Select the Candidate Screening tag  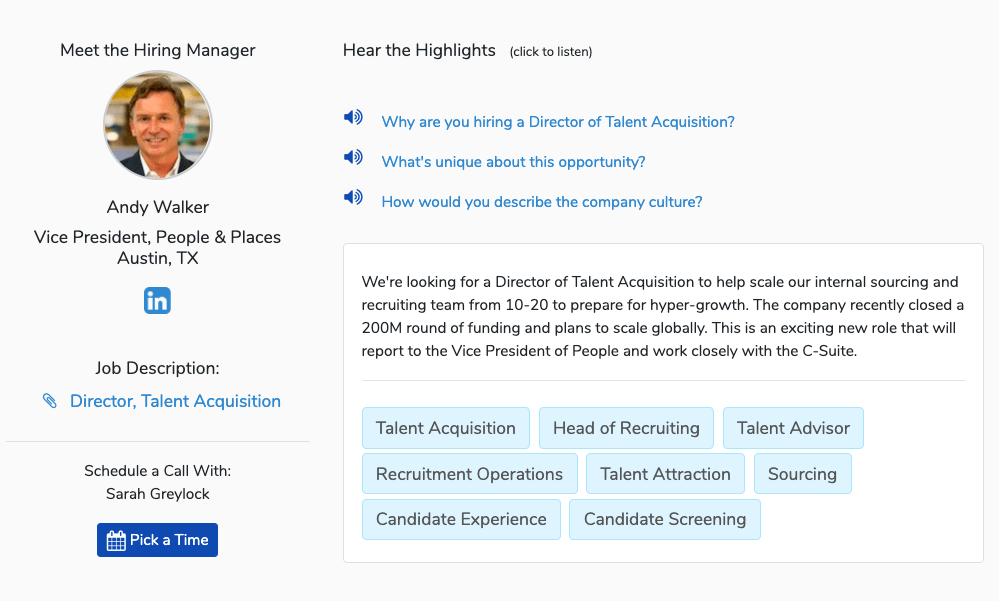click(665, 519)
